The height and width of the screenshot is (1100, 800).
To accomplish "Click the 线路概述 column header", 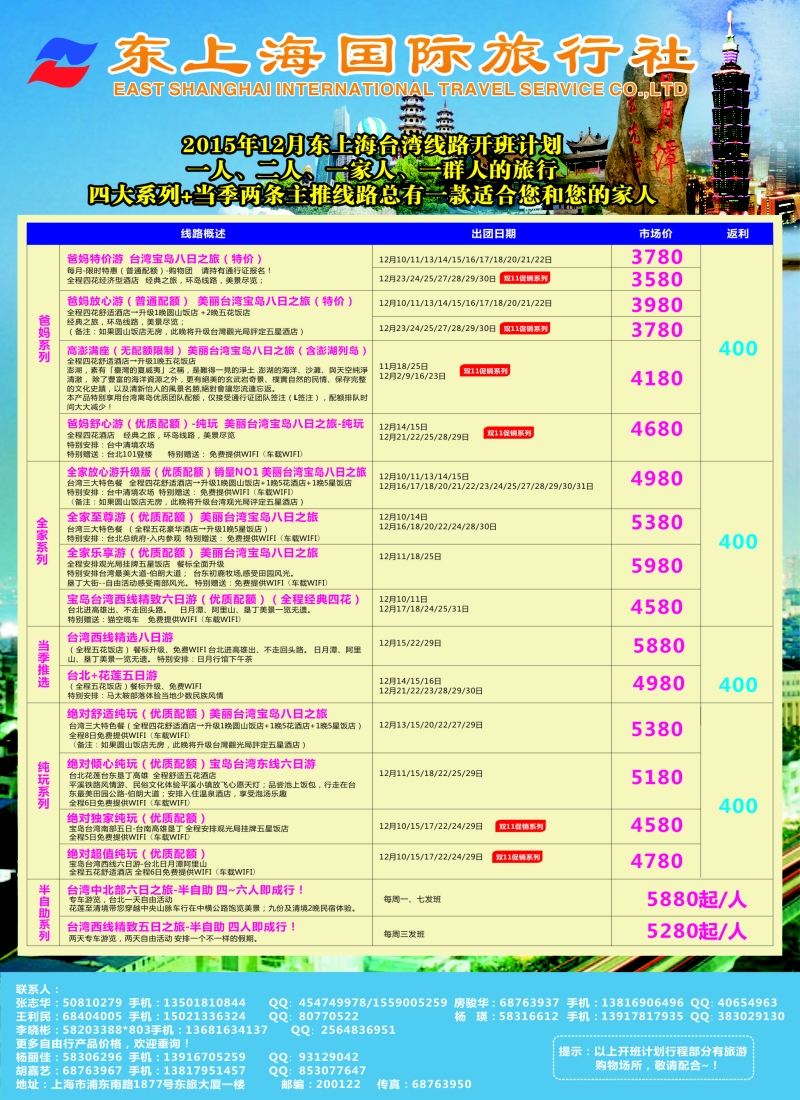I will pos(203,234).
